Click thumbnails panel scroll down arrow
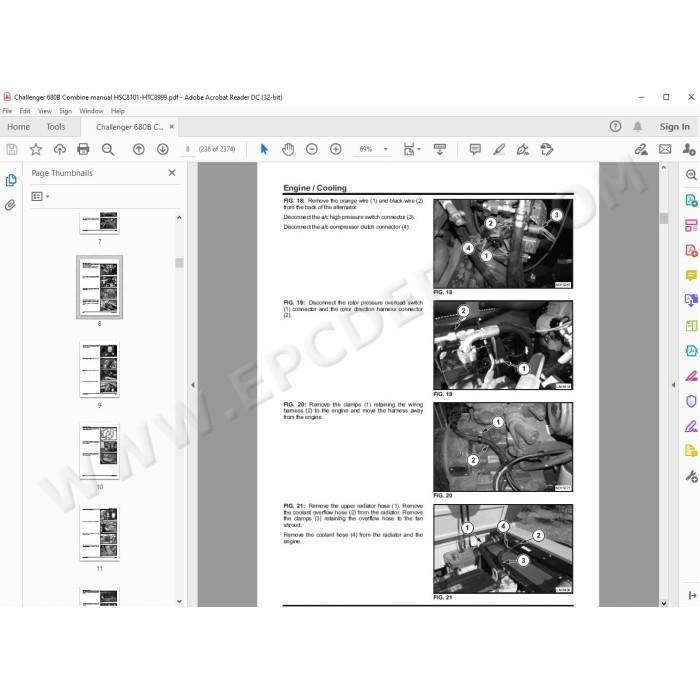 179,601
